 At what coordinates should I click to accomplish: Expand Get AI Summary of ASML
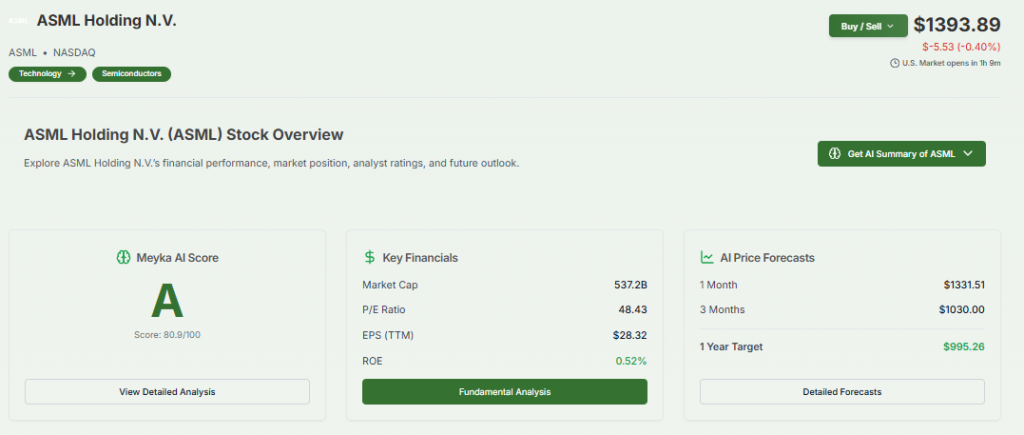click(x=901, y=154)
